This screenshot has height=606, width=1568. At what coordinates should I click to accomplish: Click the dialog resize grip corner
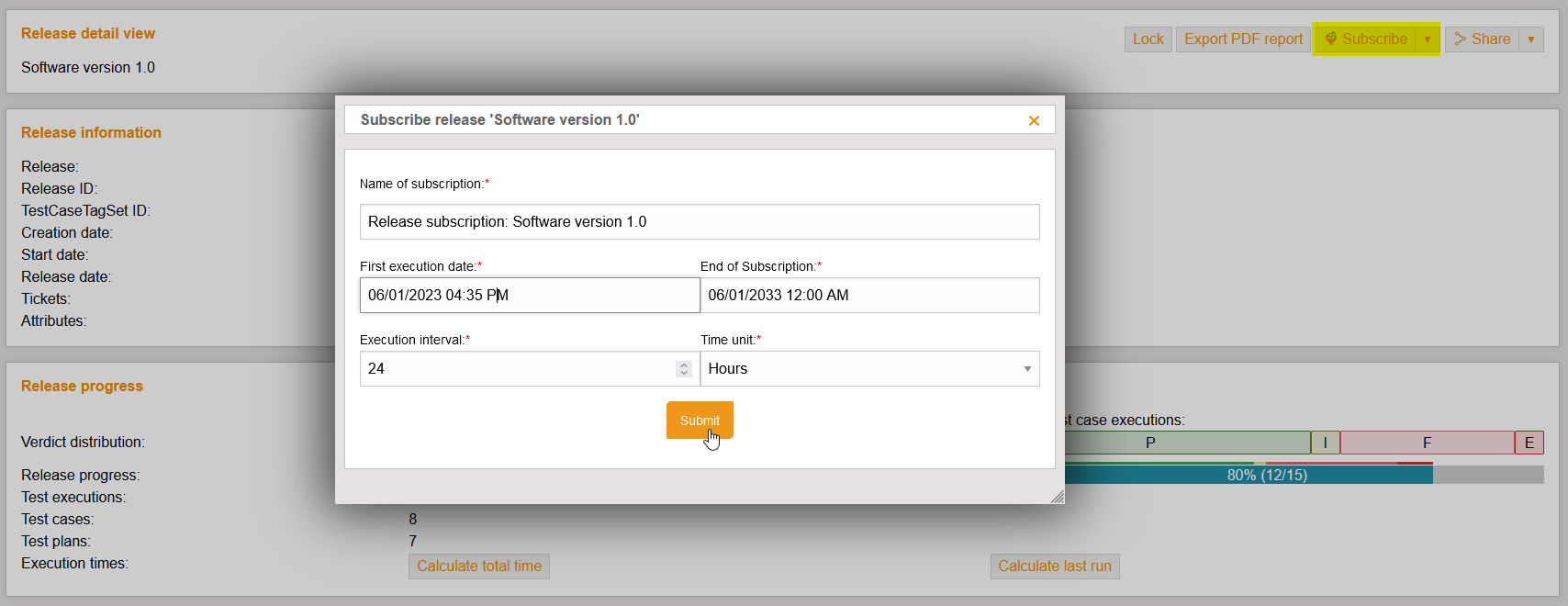click(x=1058, y=497)
